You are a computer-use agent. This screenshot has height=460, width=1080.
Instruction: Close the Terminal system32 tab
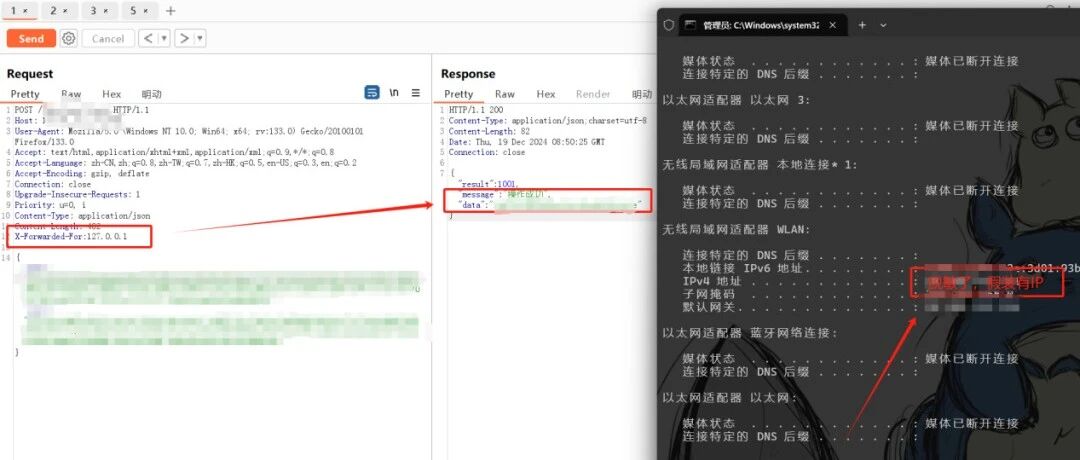coord(833,25)
